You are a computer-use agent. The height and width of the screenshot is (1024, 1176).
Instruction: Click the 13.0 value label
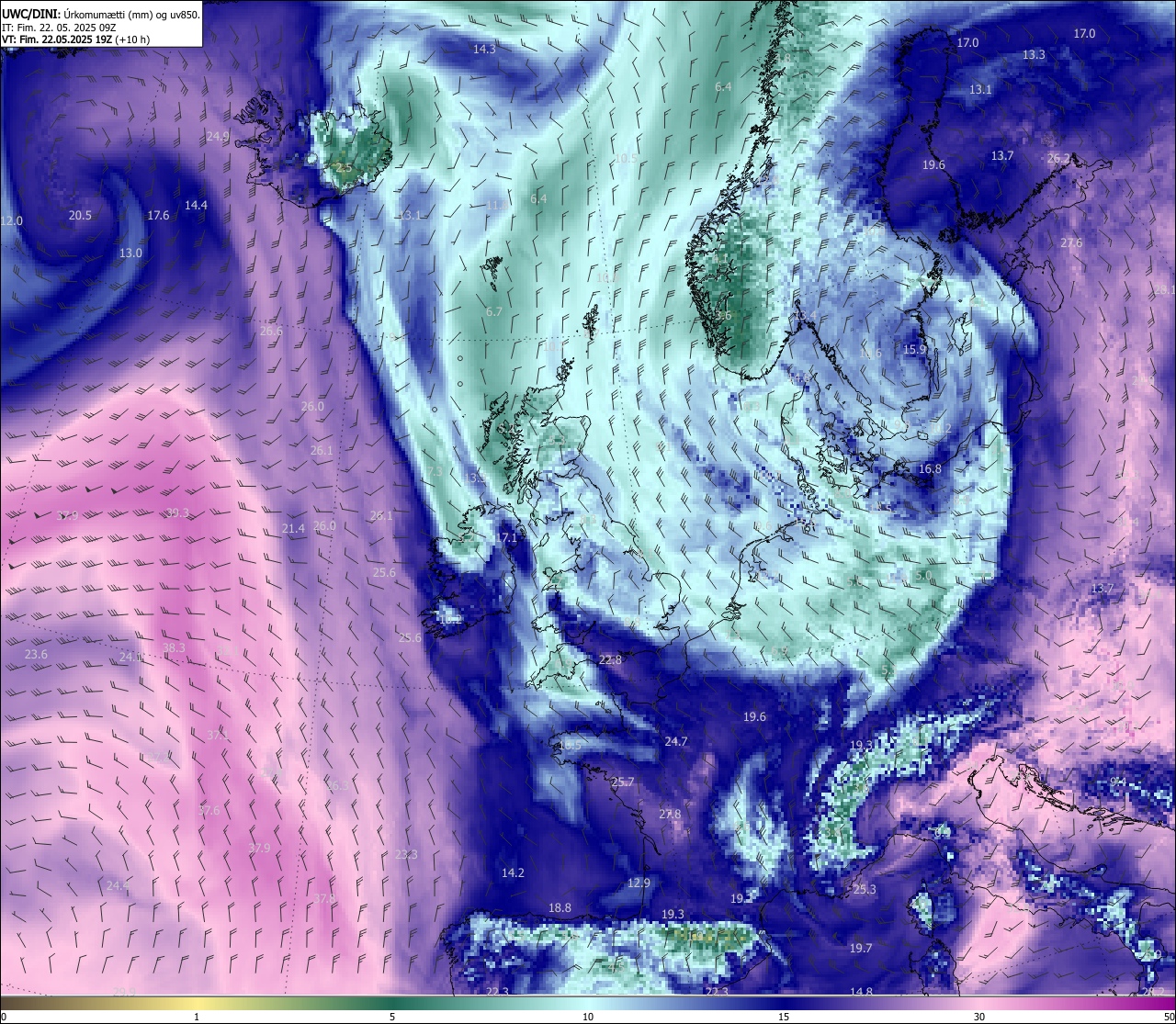pyautogui.click(x=130, y=253)
